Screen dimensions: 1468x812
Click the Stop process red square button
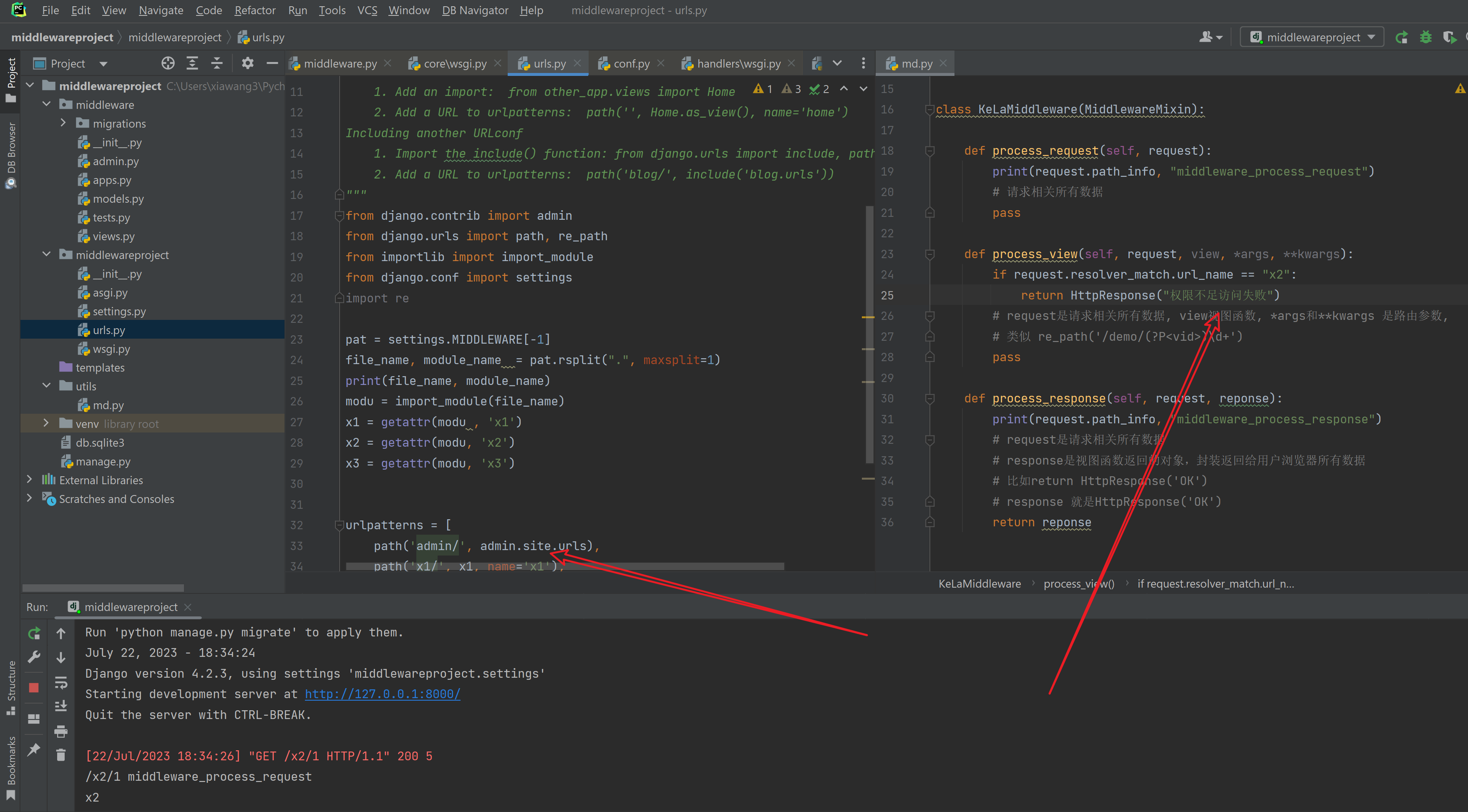[x=34, y=688]
